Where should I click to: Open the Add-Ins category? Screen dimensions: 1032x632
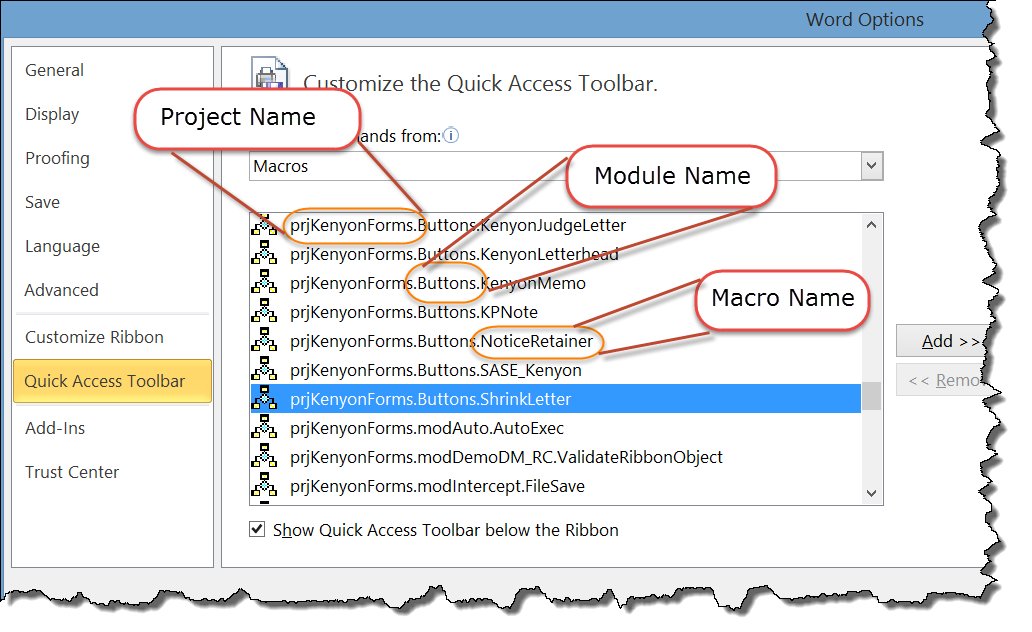[x=55, y=429]
